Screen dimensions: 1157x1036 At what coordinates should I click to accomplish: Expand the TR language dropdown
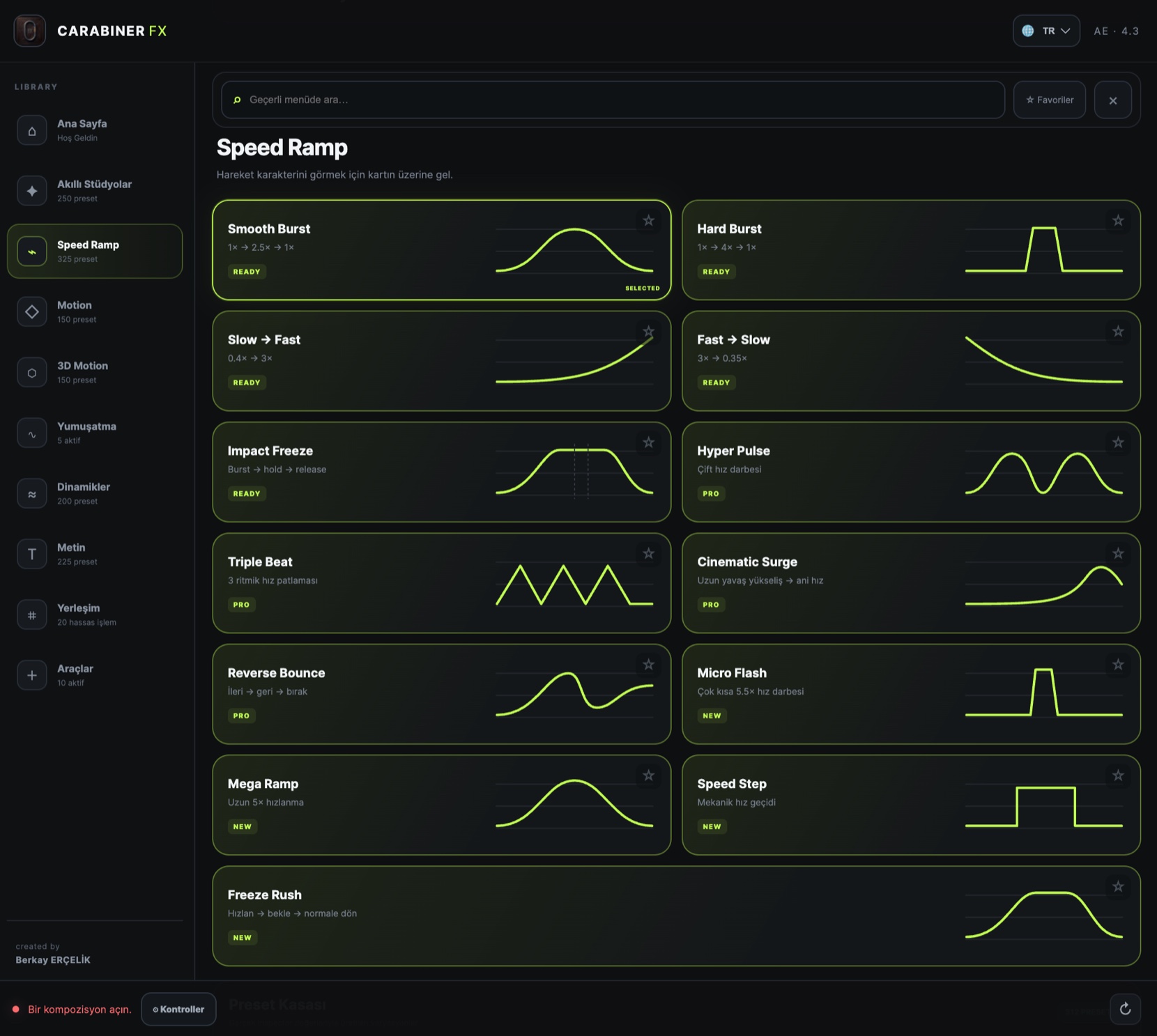pyautogui.click(x=1046, y=31)
